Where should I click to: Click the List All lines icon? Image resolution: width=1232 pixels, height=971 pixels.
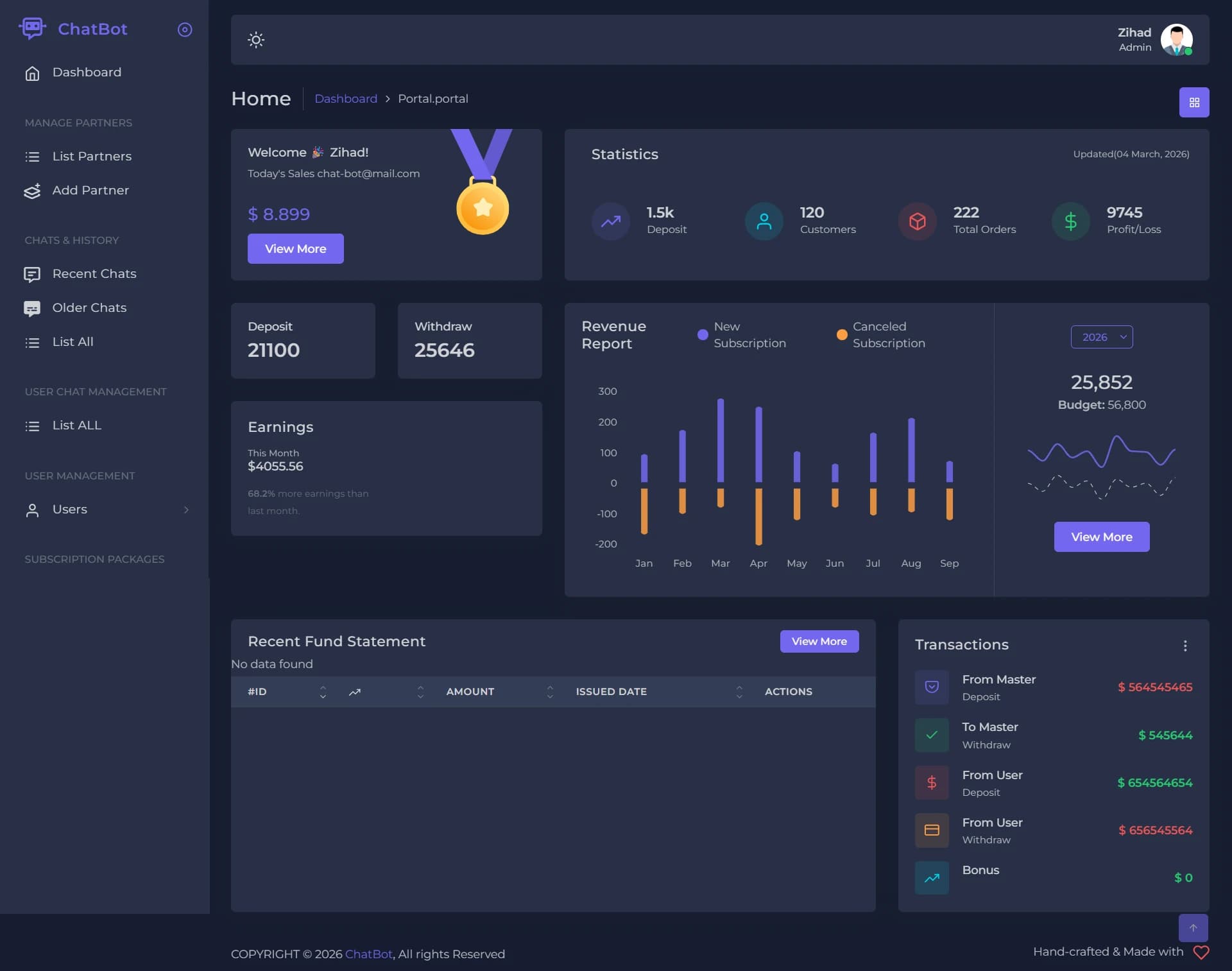click(32, 343)
